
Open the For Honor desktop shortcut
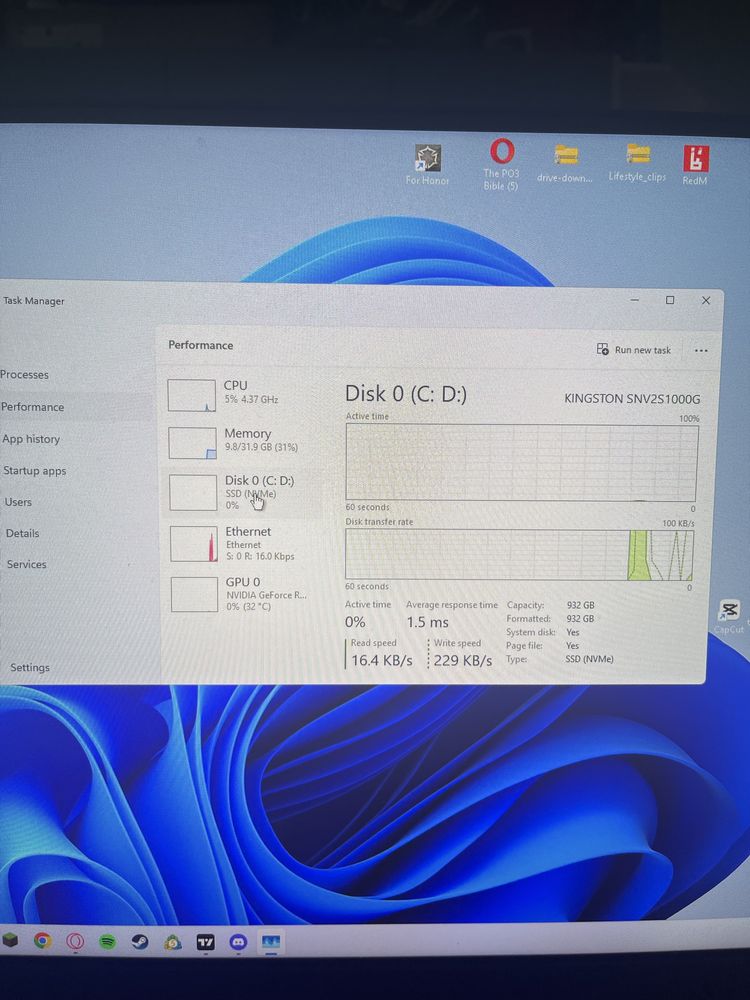pos(427,164)
